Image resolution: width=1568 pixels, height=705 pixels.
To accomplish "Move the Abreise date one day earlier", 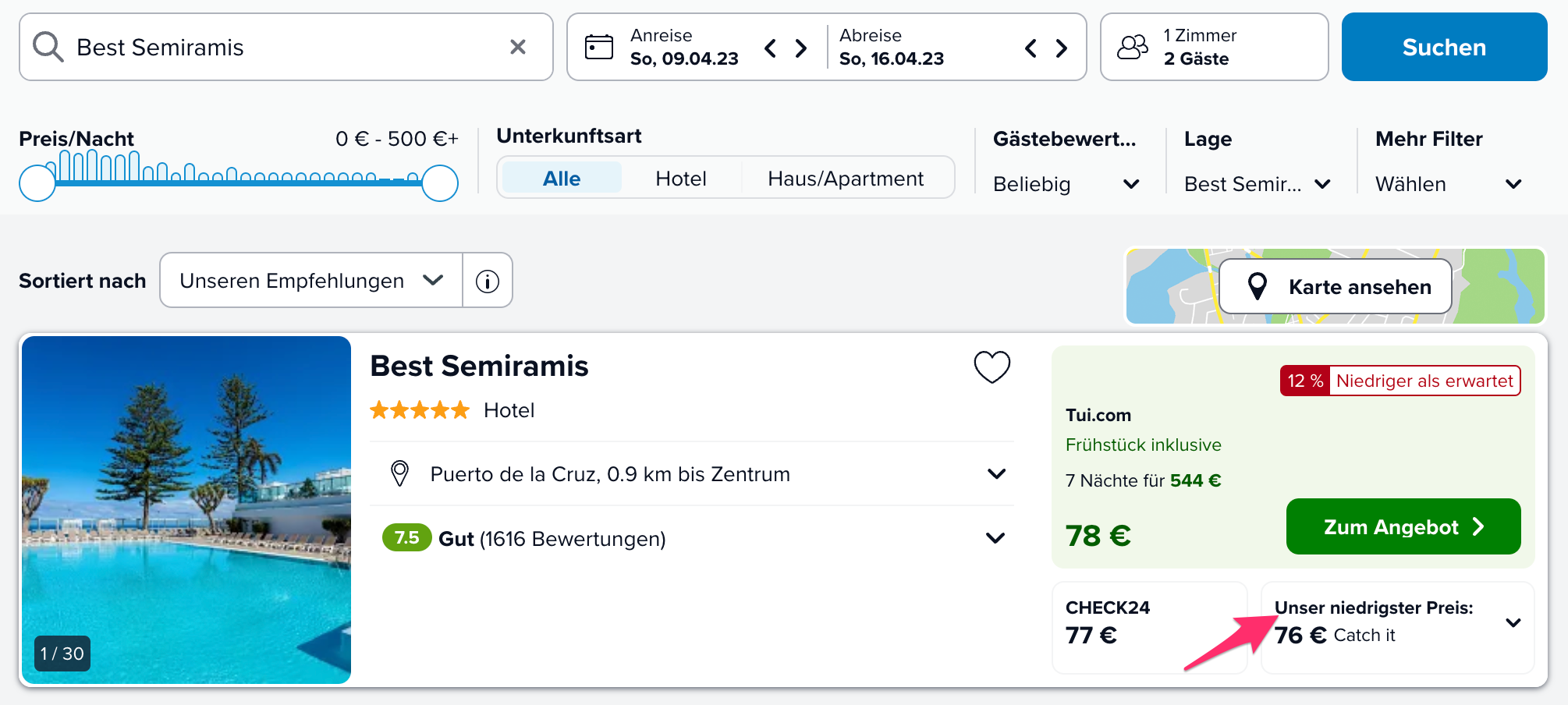I will point(1031,48).
